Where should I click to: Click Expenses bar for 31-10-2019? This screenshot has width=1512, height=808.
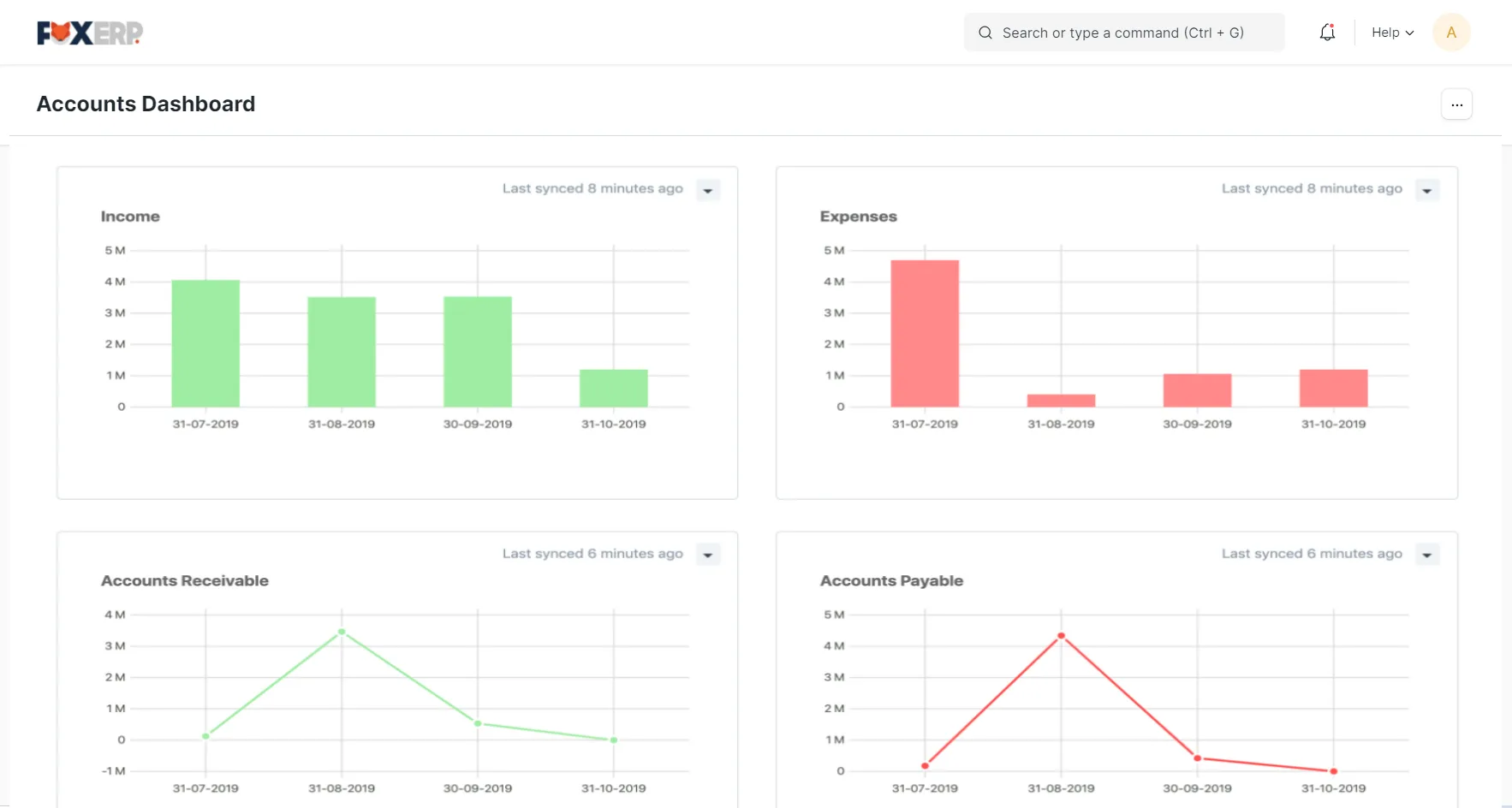pos(1333,388)
